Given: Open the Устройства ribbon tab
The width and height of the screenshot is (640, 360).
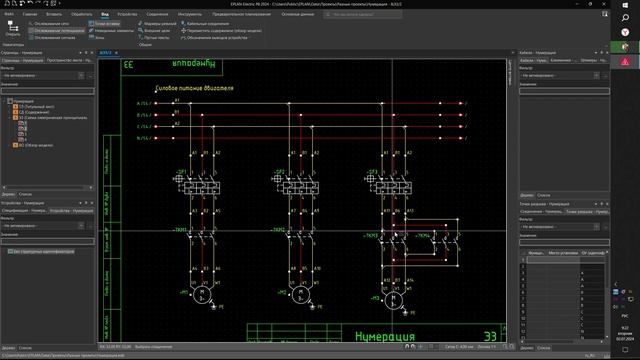Looking at the screenshot, I should [x=127, y=14].
